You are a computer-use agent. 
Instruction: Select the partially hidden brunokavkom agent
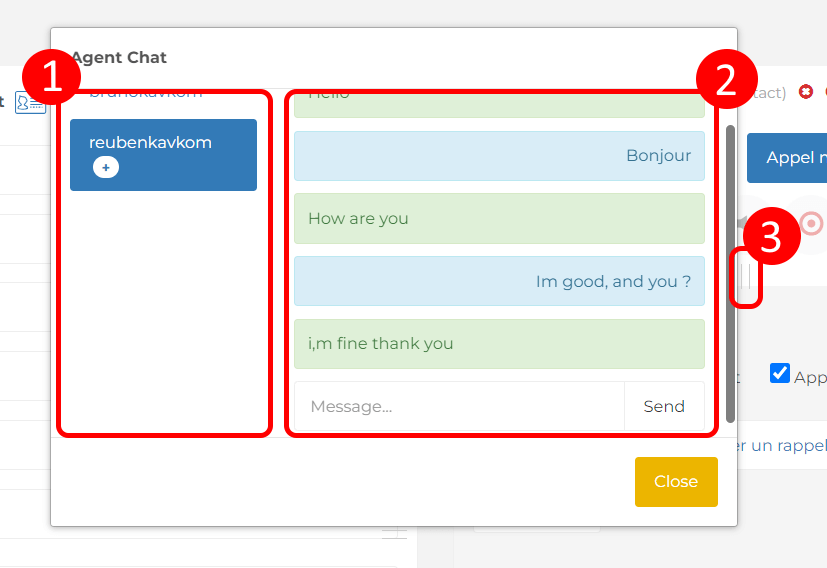[146, 94]
